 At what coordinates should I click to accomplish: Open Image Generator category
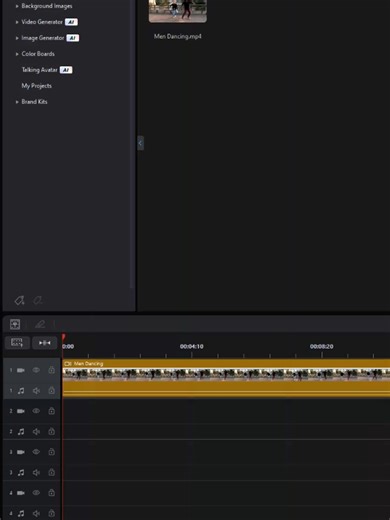point(43,38)
